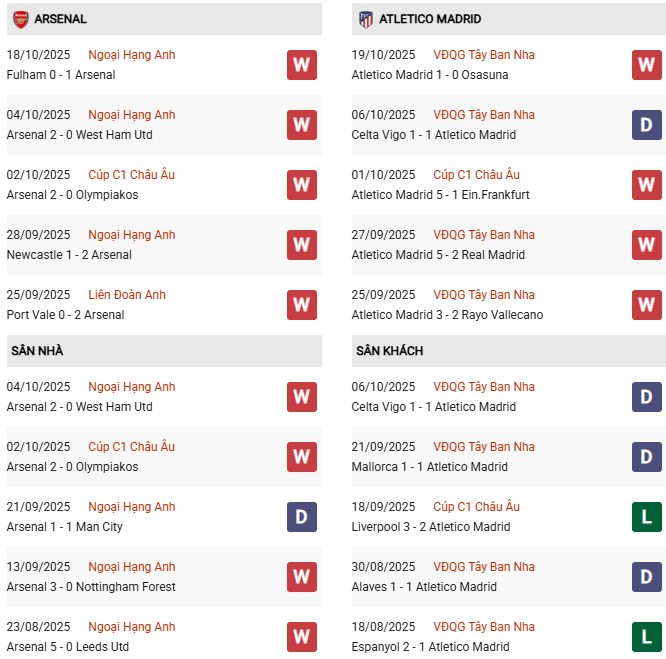
Task: Click the Atletico Madrid club crest icon
Action: tap(366, 19)
